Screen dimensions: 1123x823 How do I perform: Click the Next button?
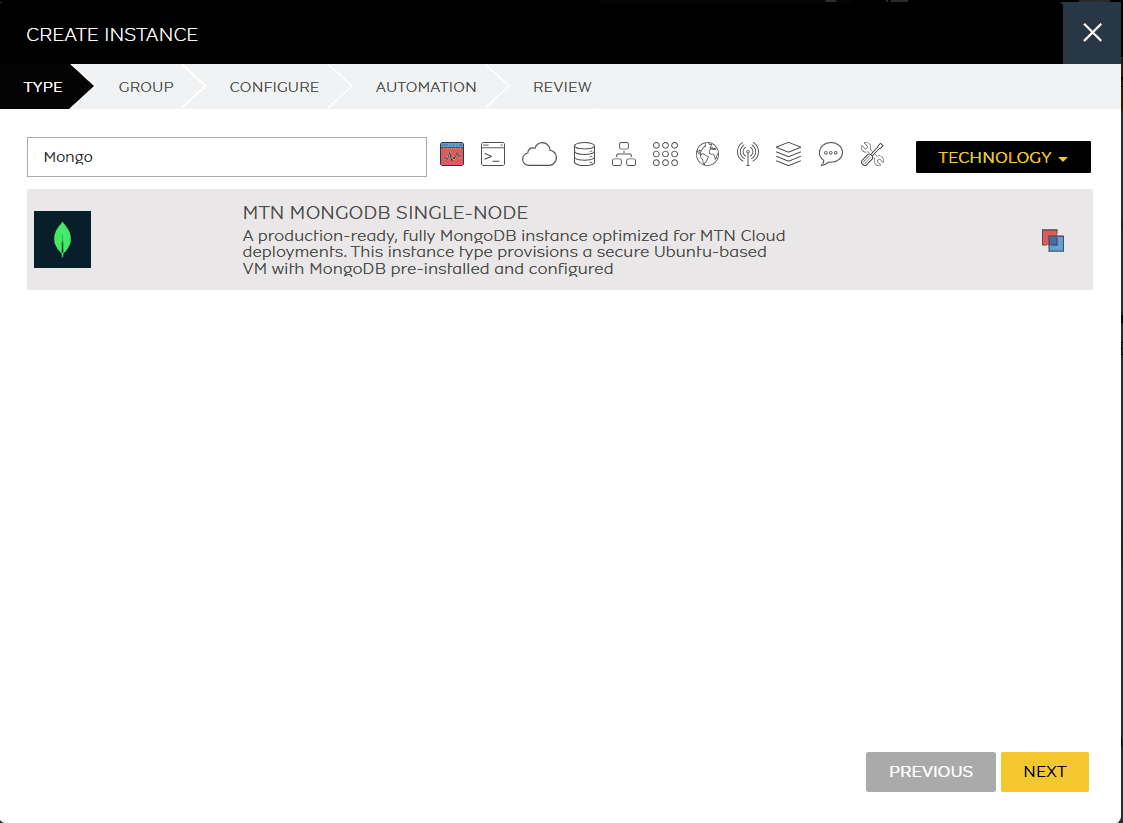1045,772
